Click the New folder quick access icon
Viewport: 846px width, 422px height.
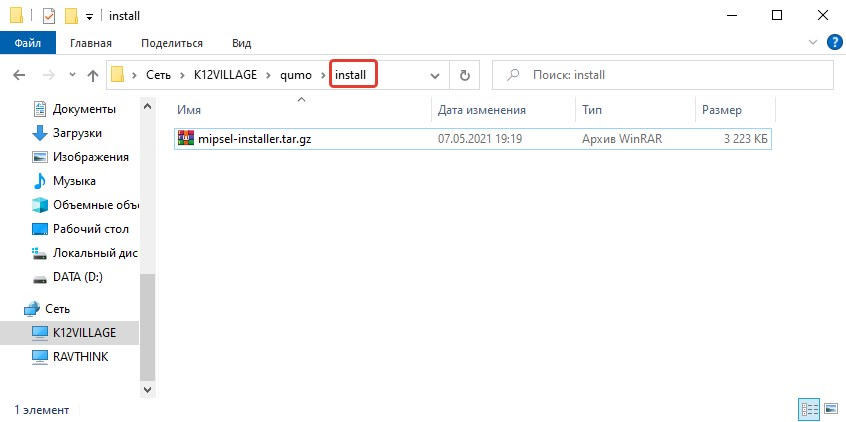pyautogui.click(x=71, y=16)
